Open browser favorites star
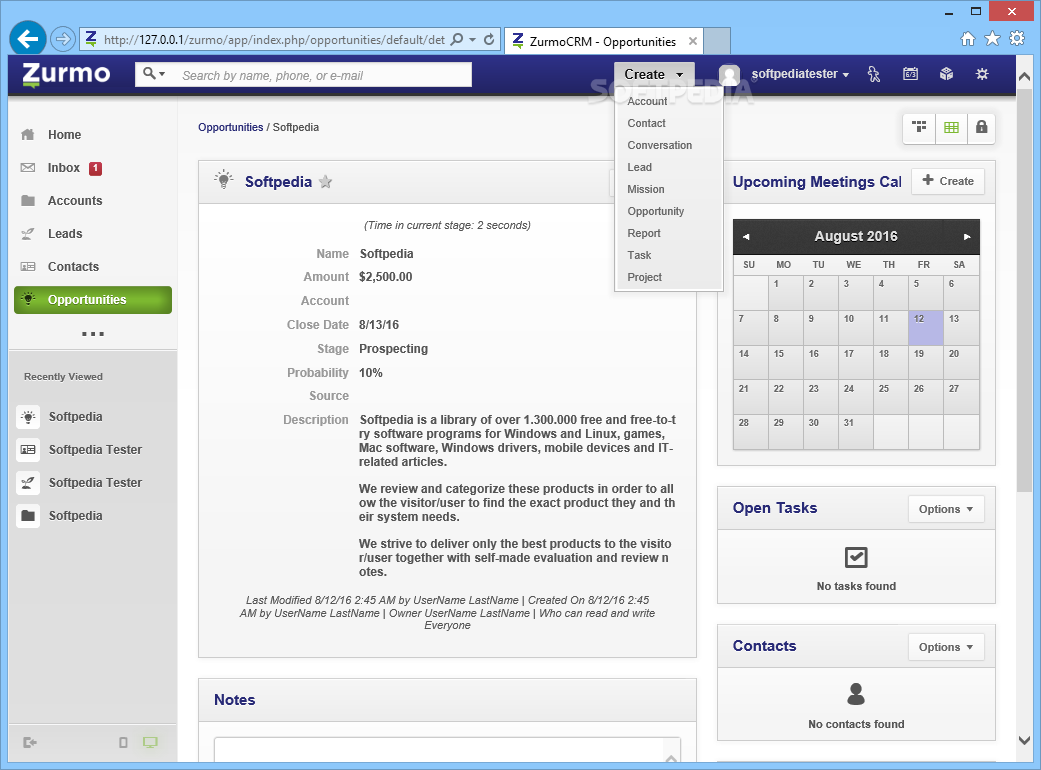The width and height of the screenshot is (1041, 770). tap(992, 38)
